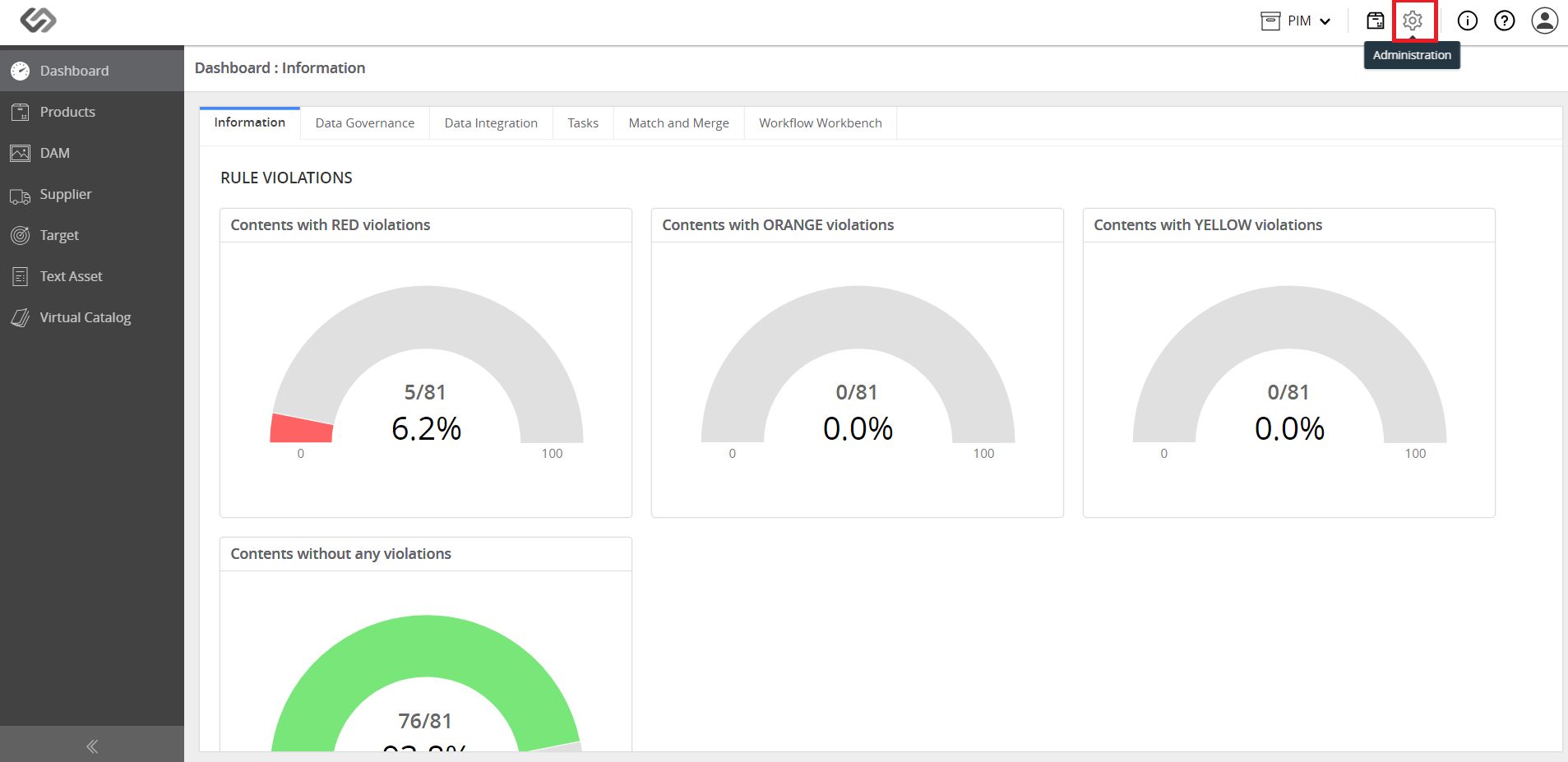Select the Dashboard sidebar icon
The height and width of the screenshot is (762, 1568).
pyautogui.click(x=21, y=71)
